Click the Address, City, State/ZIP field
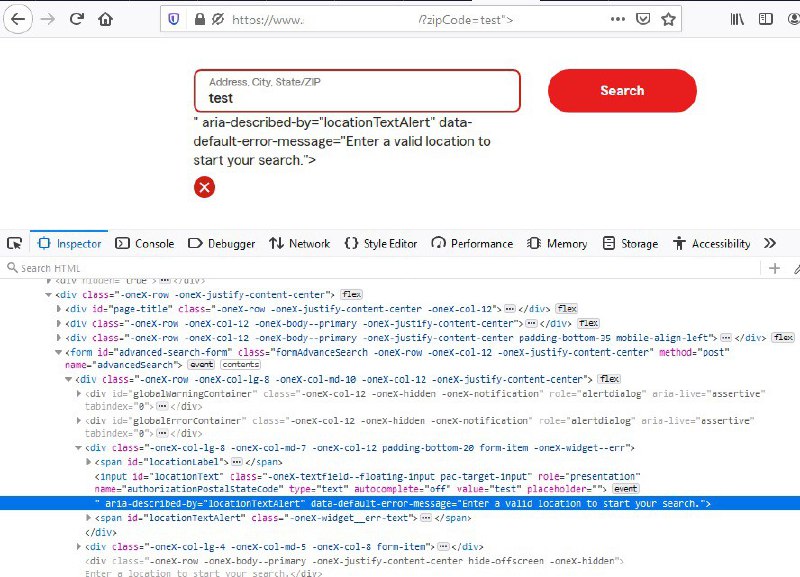 pos(357,91)
